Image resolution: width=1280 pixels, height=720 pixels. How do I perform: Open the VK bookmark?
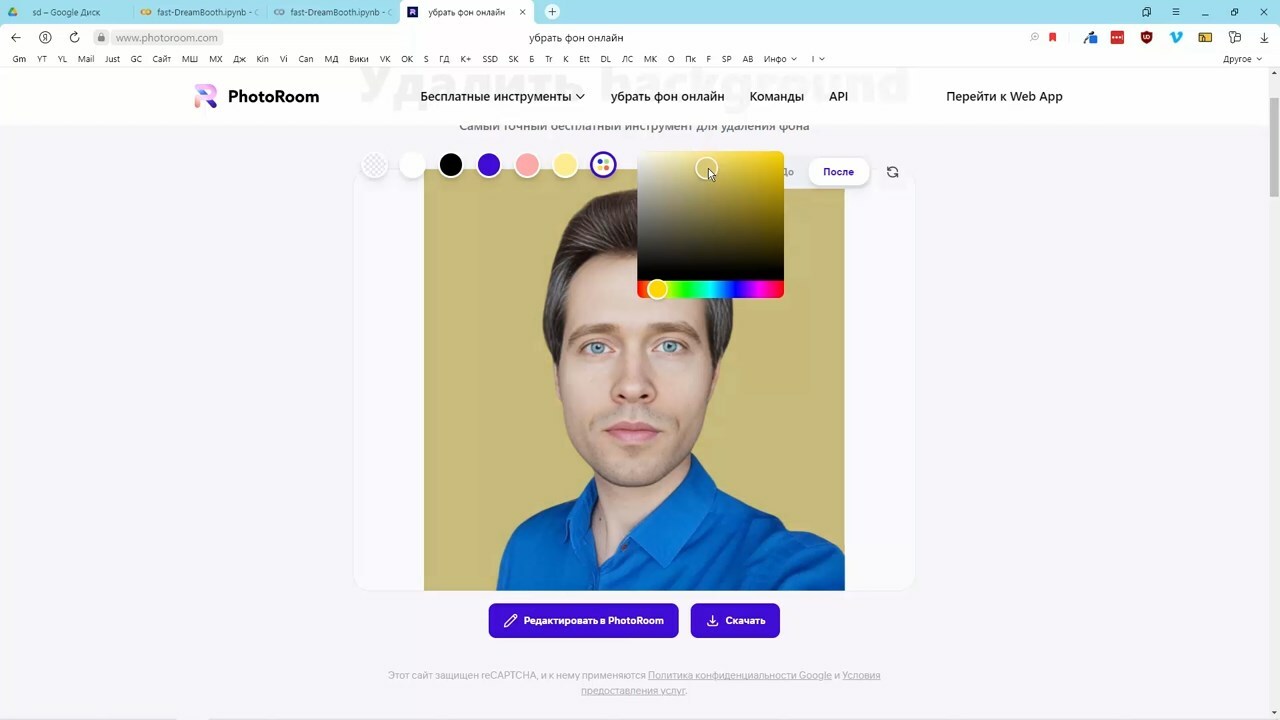click(385, 59)
